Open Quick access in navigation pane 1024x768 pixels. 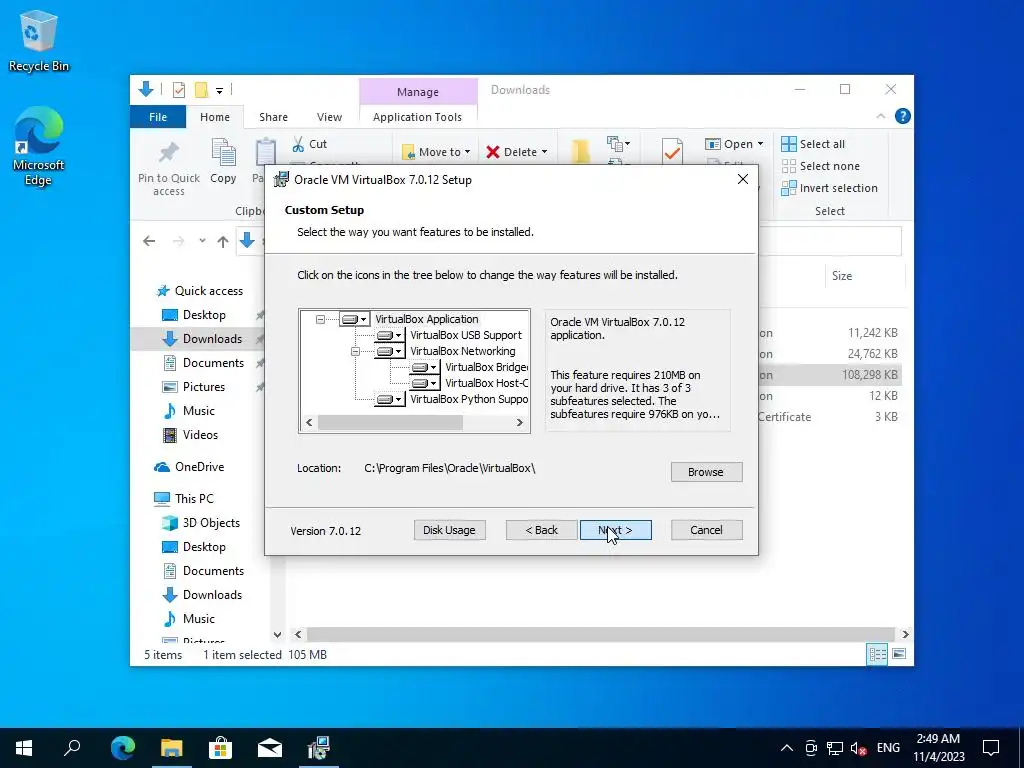[199, 291]
